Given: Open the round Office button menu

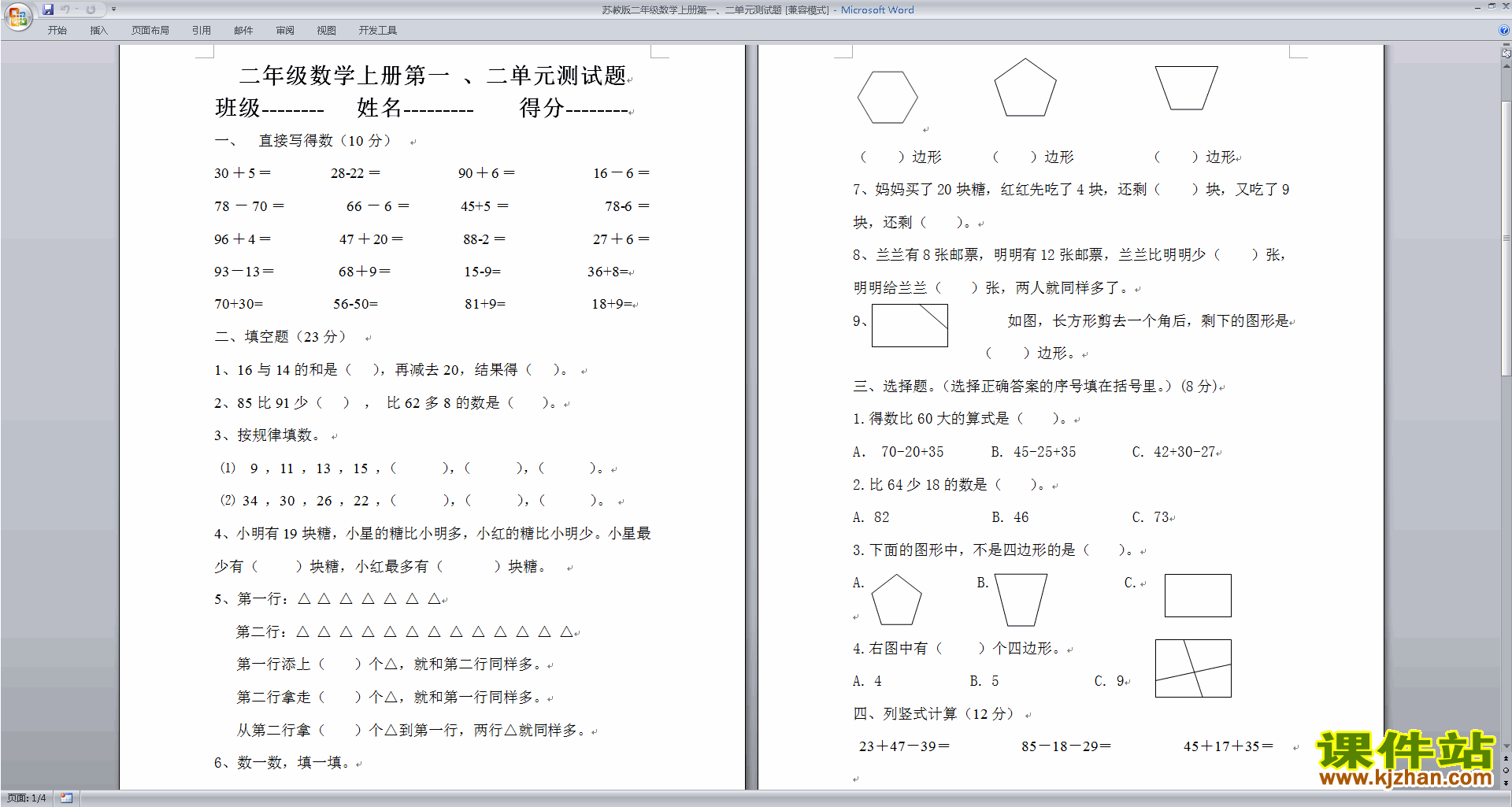Looking at the screenshot, I should pyautogui.click(x=17, y=16).
